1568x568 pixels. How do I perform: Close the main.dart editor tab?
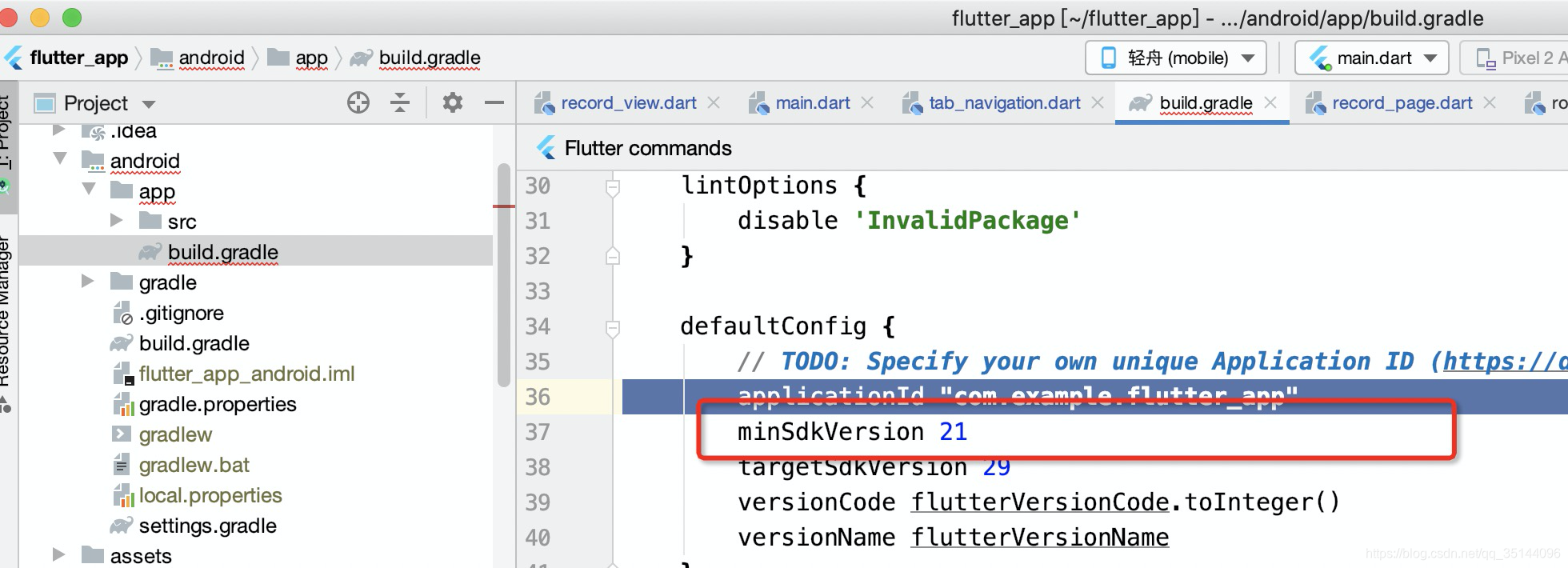pyautogui.click(x=867, y=103)
